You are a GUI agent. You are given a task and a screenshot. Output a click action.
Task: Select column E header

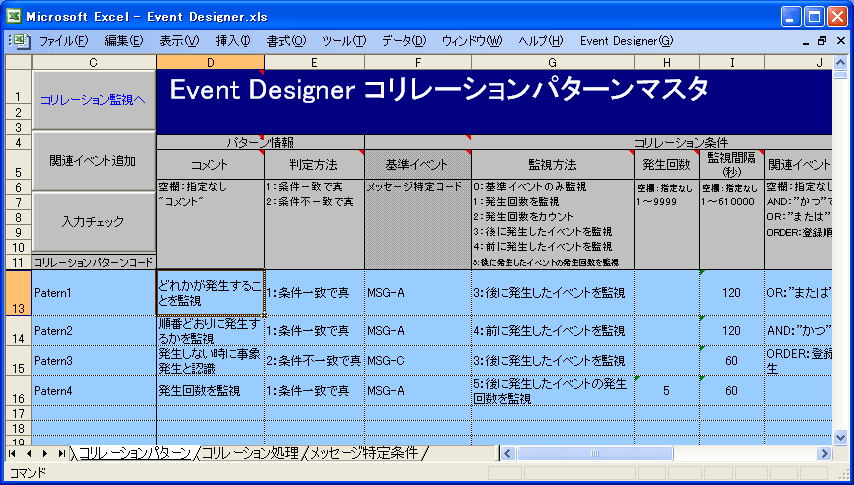click(314, 63)
